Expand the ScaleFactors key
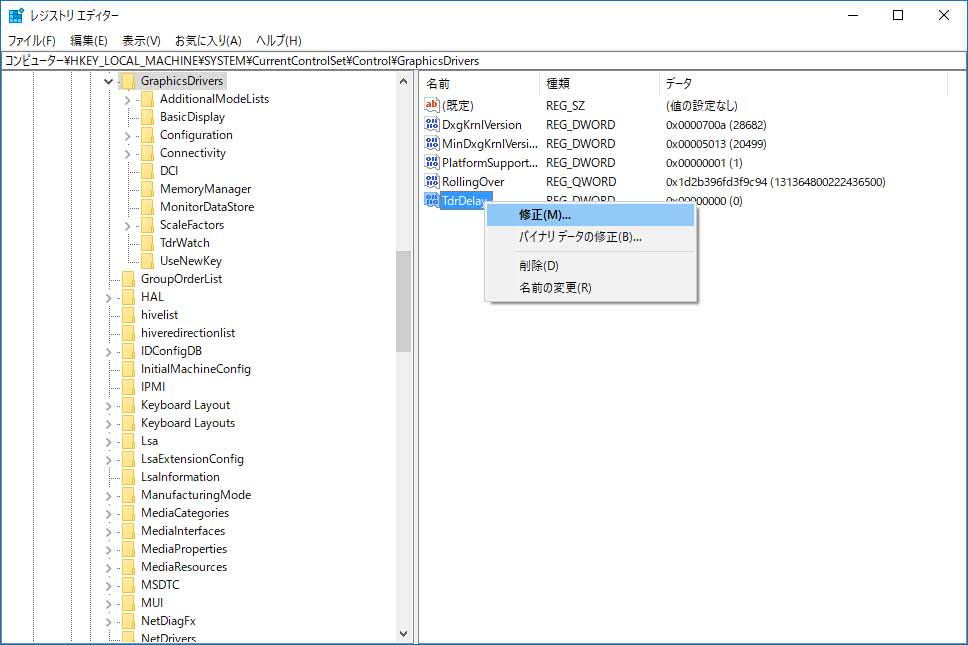 (127, 225)
